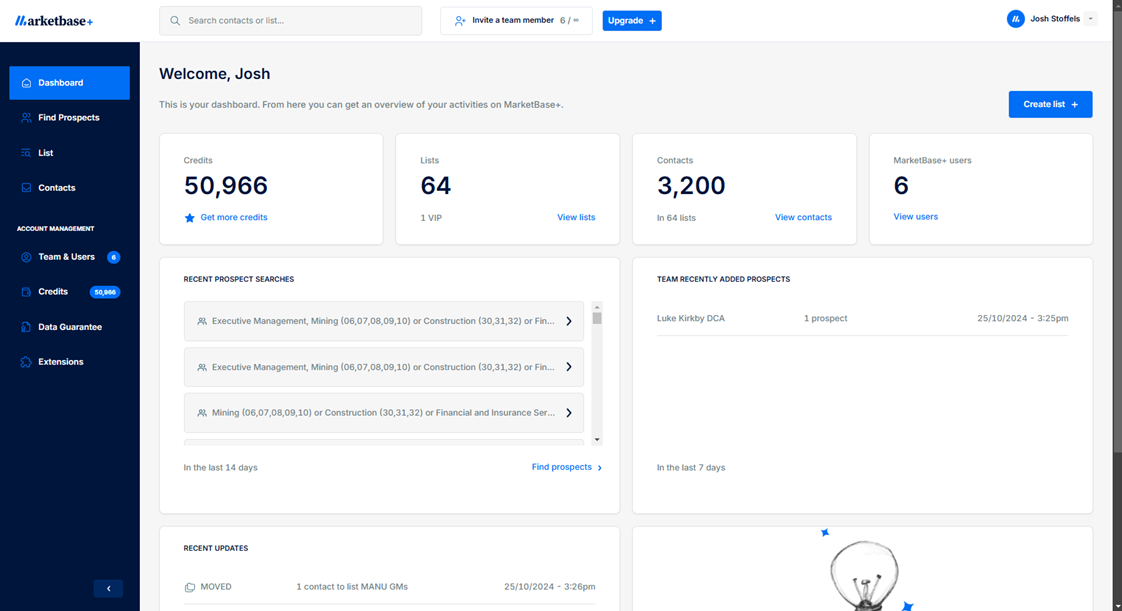
Task: Click the '1 prospect' text
Action: pos(825,318)
